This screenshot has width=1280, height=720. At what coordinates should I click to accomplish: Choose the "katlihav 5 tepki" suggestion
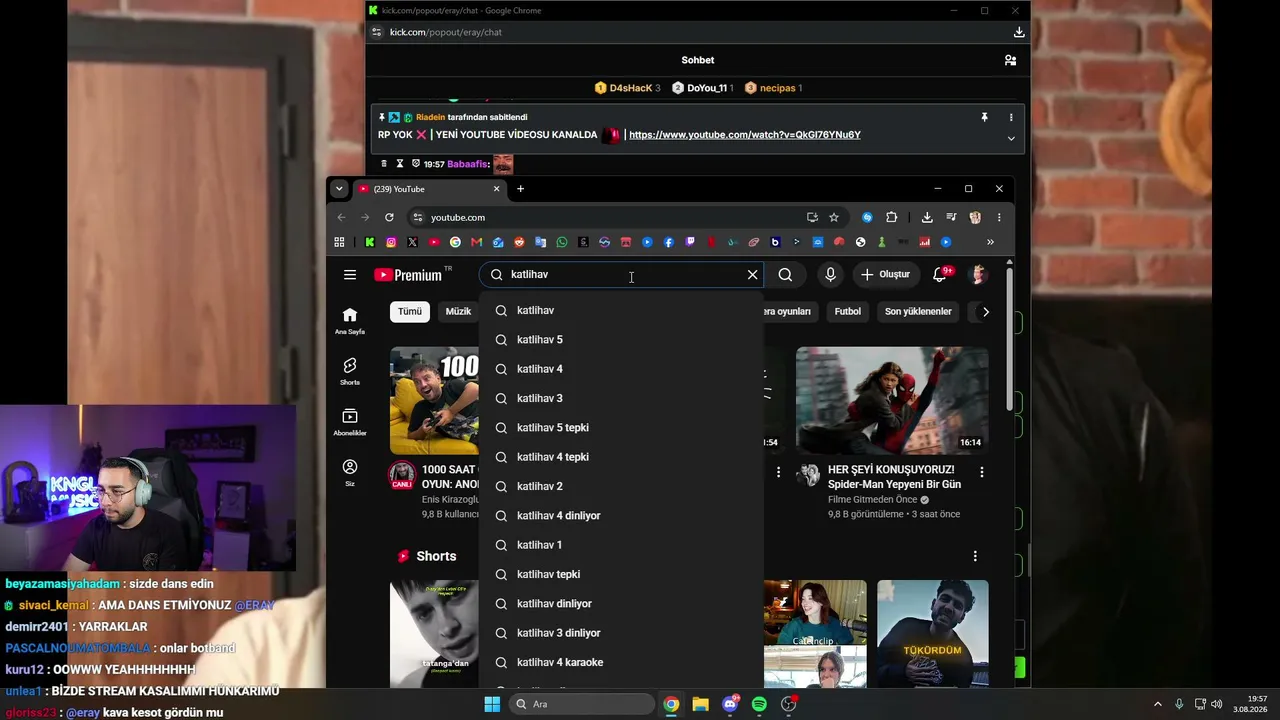622,428
